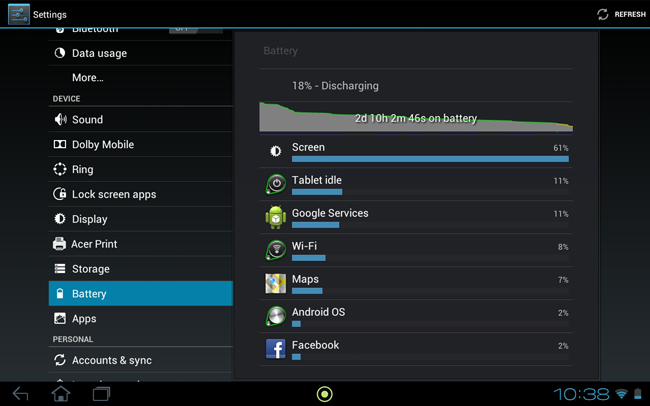Tap the Android OS disc icon

[x=276, y=316]
